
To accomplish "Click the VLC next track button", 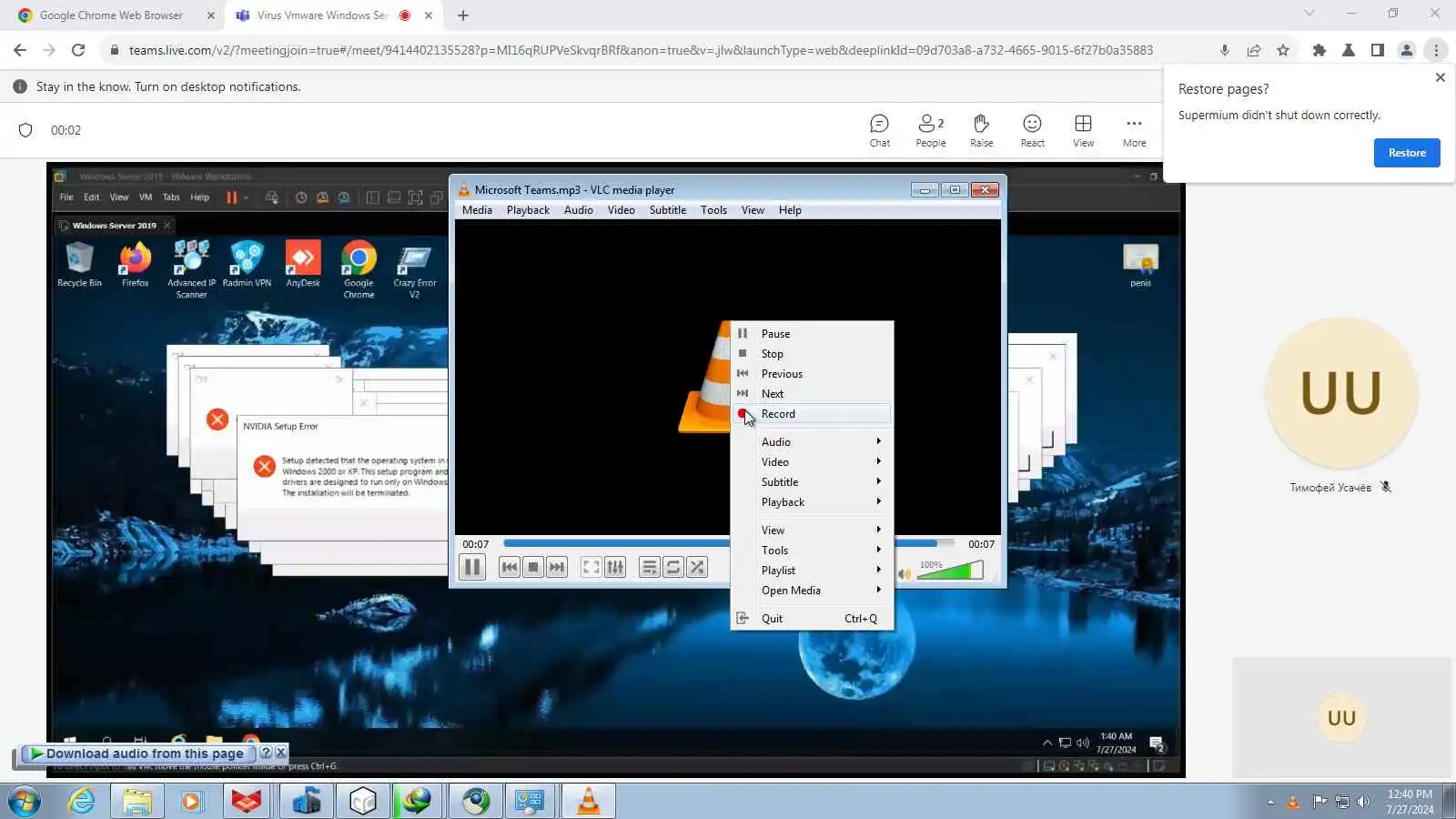I will 557,568.
